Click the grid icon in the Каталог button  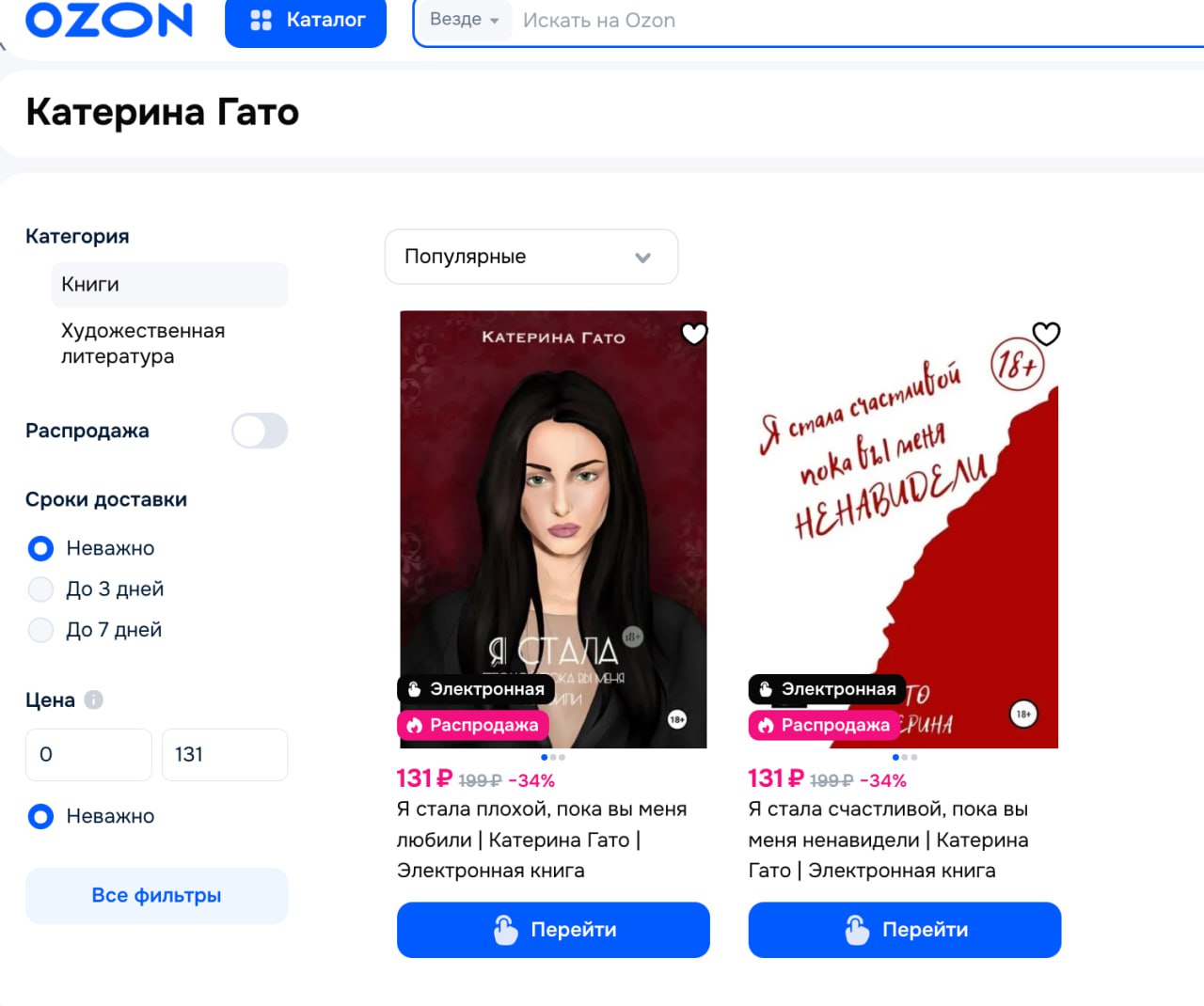(x=261, y=20)
